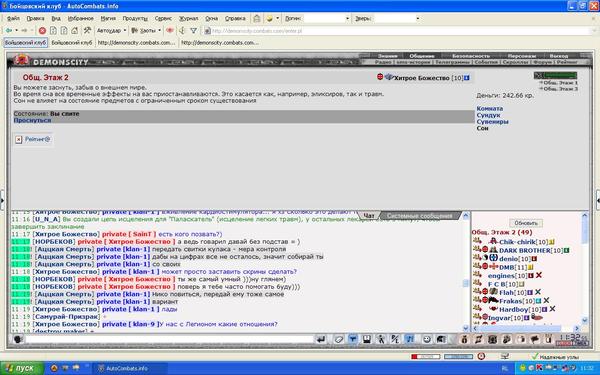Click the player name Ingvar in user list
The height and width of the screenshot is (375, 600).
pos(499,318)
